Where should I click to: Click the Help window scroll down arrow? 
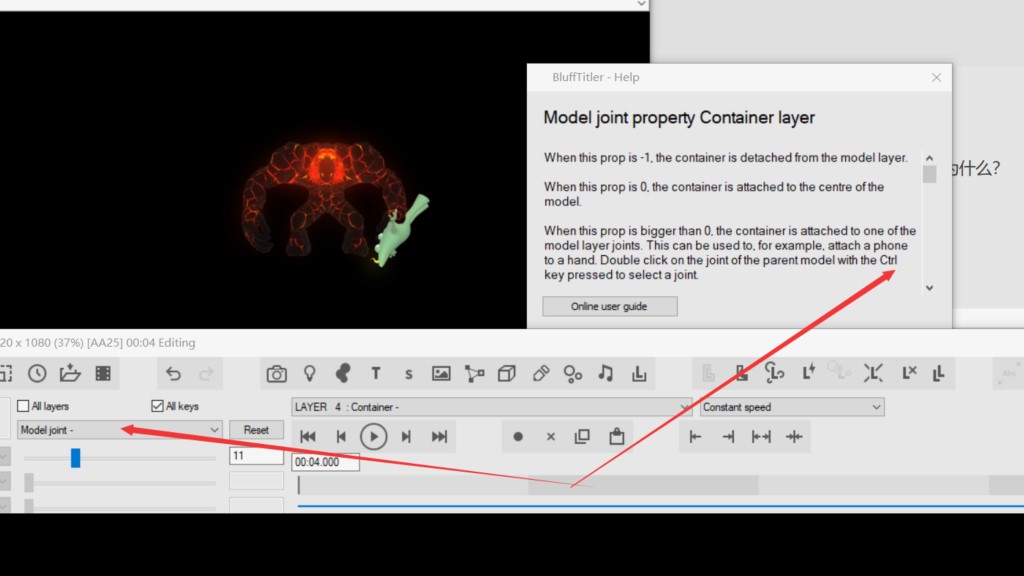(x=929, y=288)
